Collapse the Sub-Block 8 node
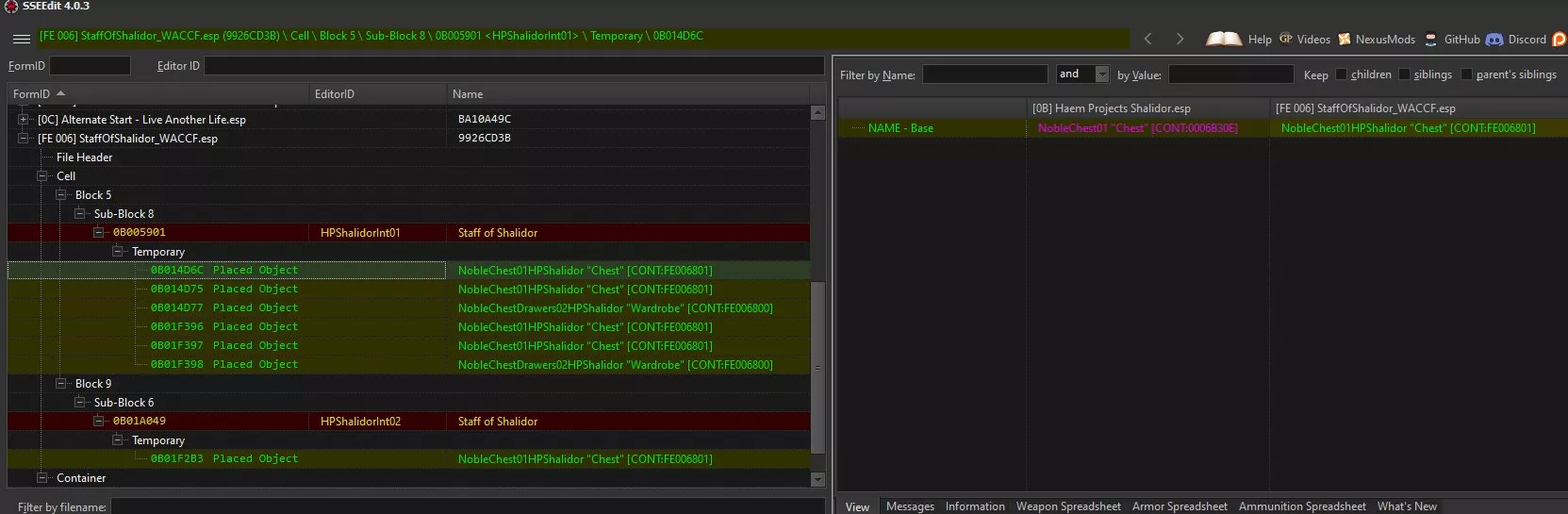 [x=80, y=214]
